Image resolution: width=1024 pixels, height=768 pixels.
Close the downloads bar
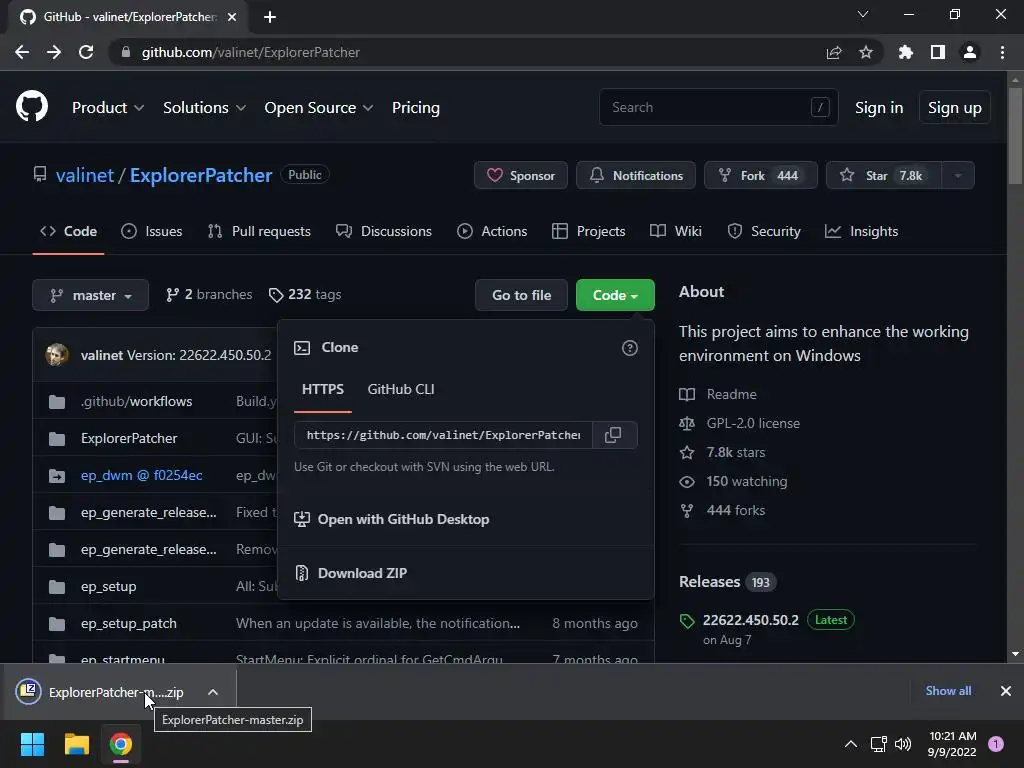tap(1006, 691)
